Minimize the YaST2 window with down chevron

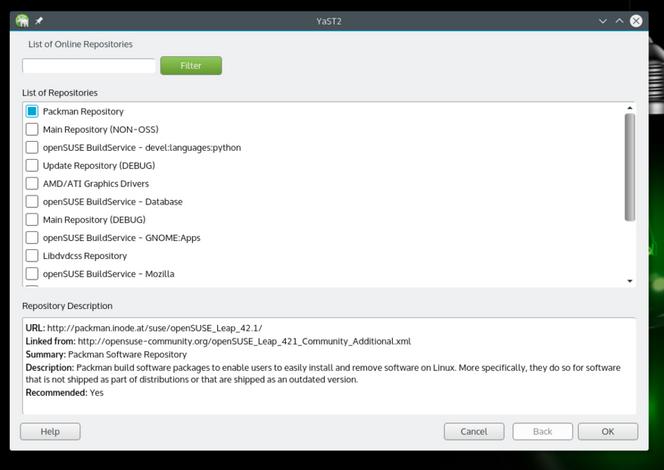(x=603, y=21)
